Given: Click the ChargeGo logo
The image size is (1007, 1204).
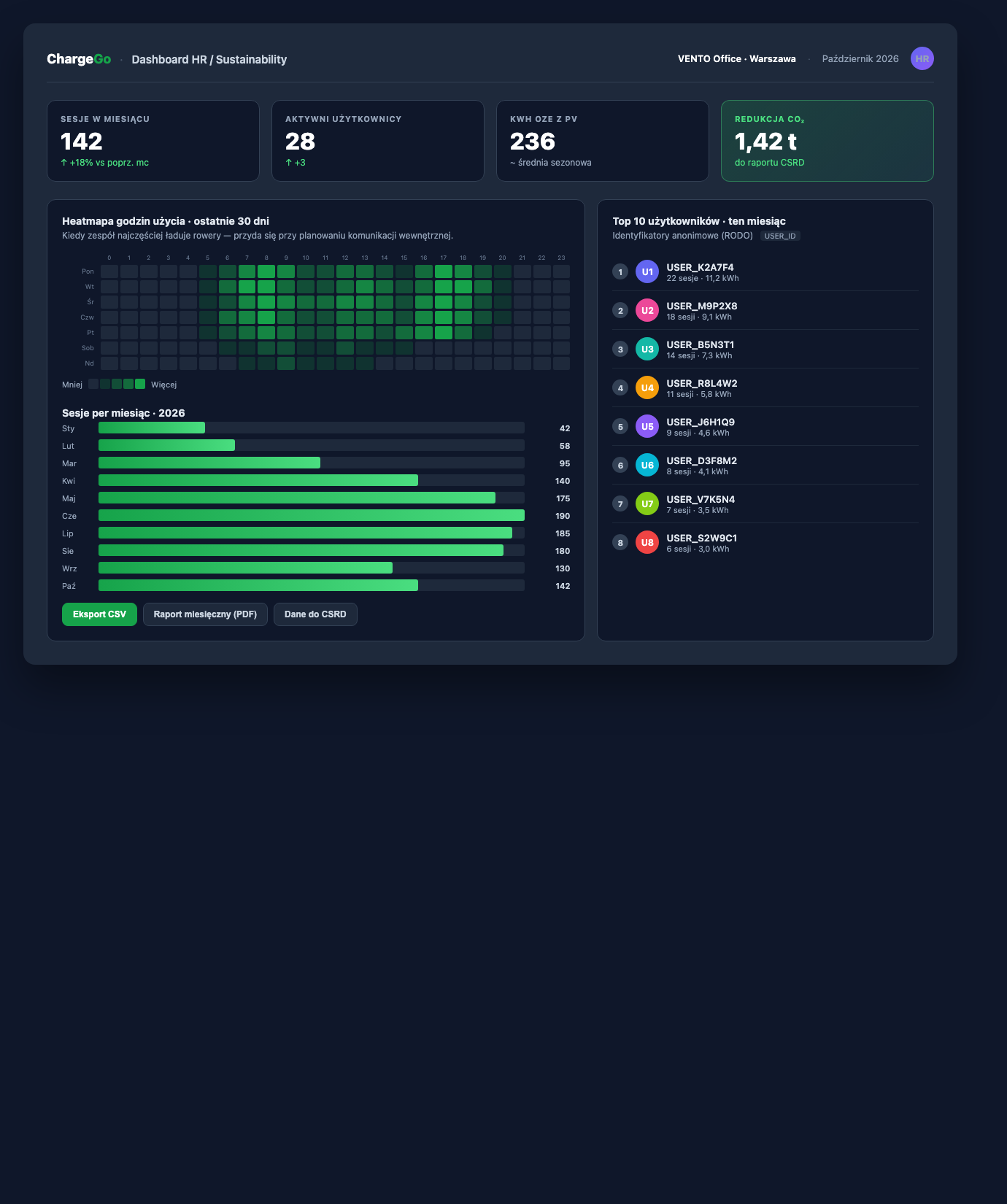Looking at the screenshot, I should click(x=79, y=59).
